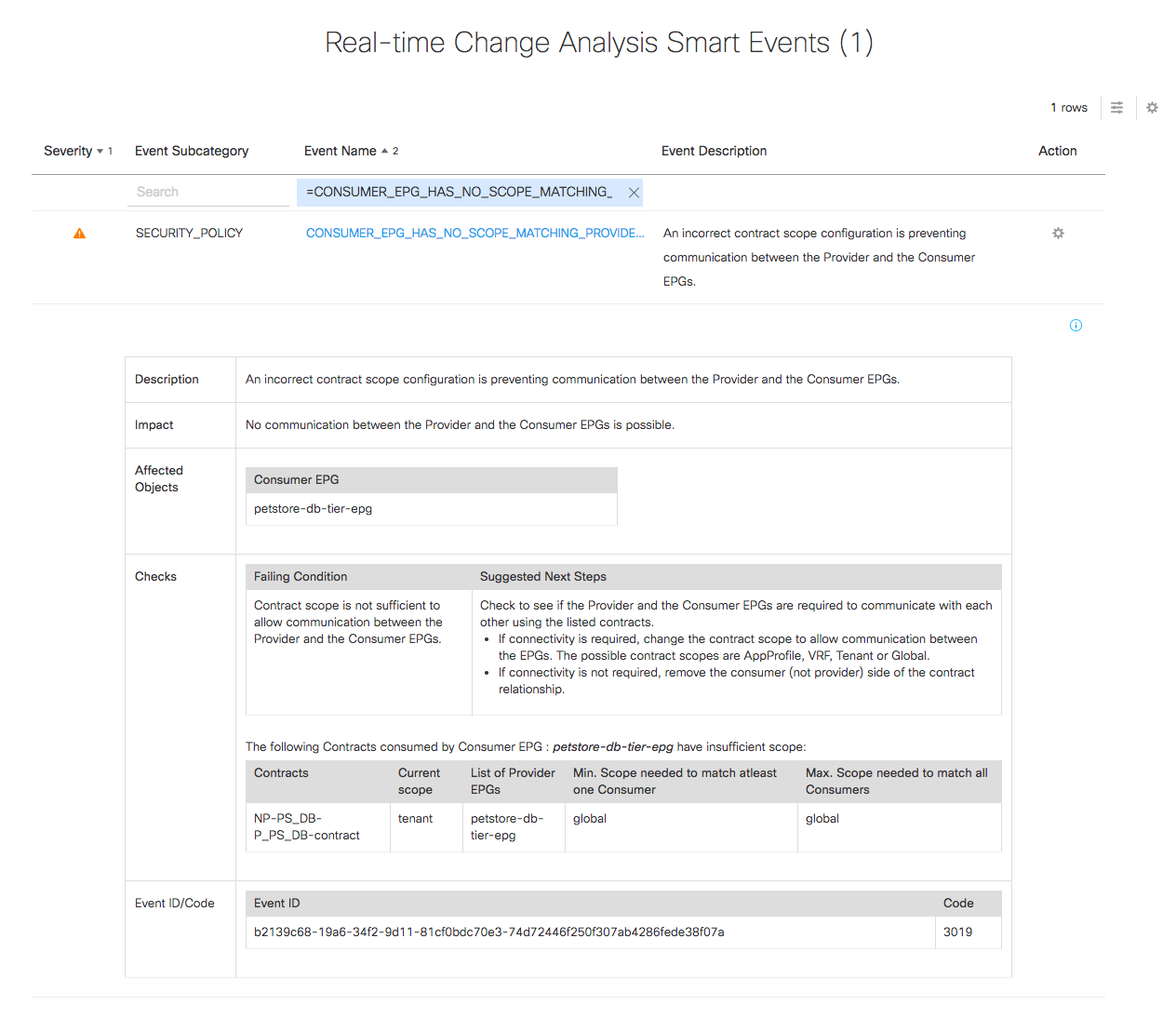This screenshot has height=1019, width=1176.
Task: Click the row action gear icon
Action: coord(1058,234)
